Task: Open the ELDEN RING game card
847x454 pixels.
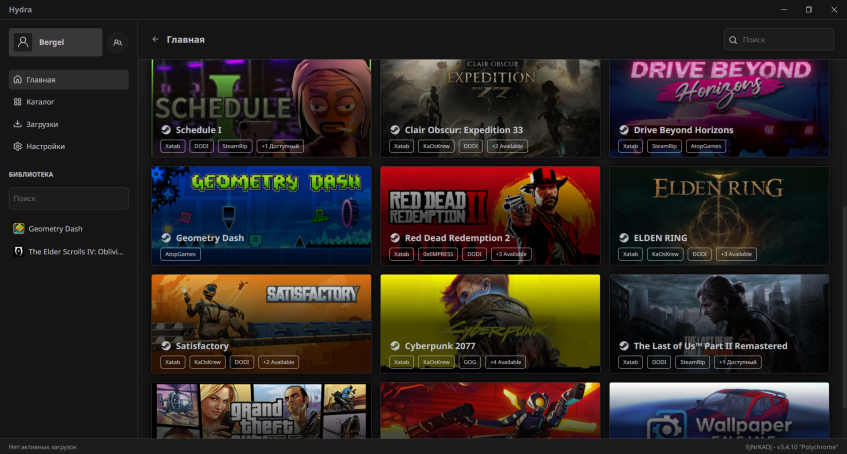Action: [x=720, y=216]
